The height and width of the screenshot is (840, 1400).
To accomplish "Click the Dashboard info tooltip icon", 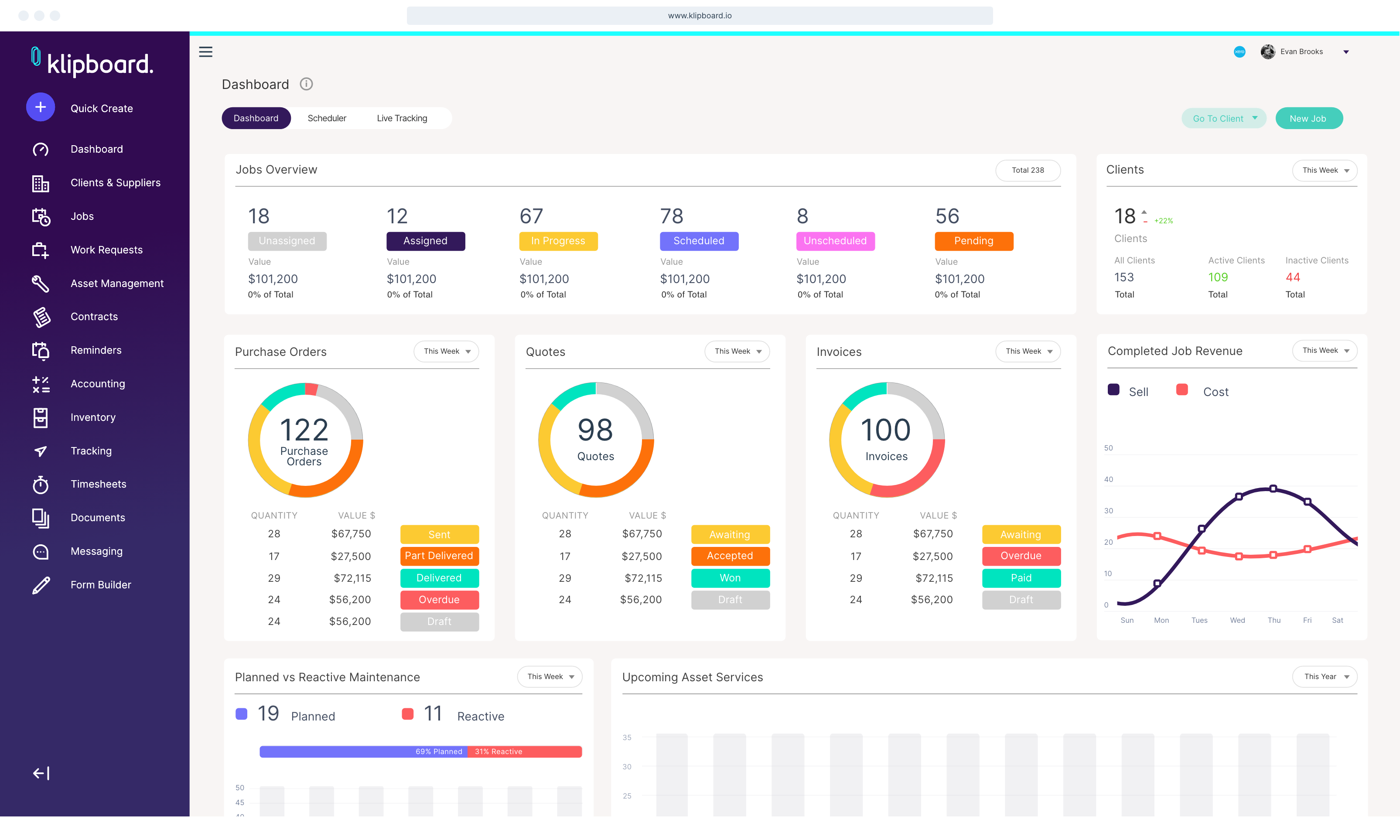I will (307, 84).
